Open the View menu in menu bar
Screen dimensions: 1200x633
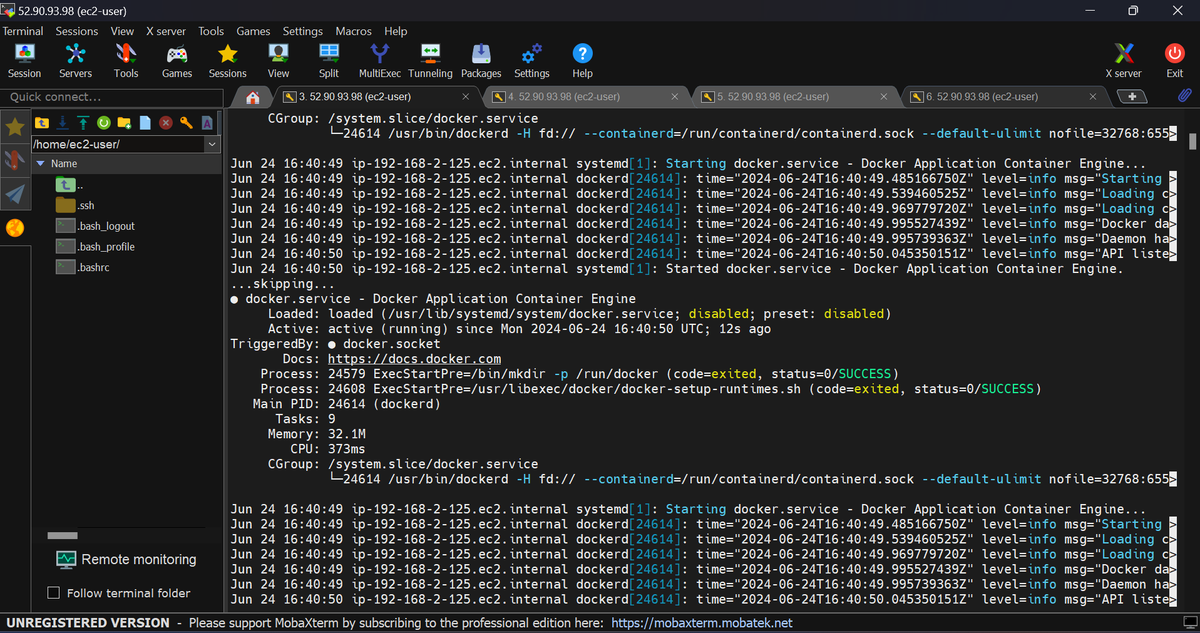coord(122,31)
